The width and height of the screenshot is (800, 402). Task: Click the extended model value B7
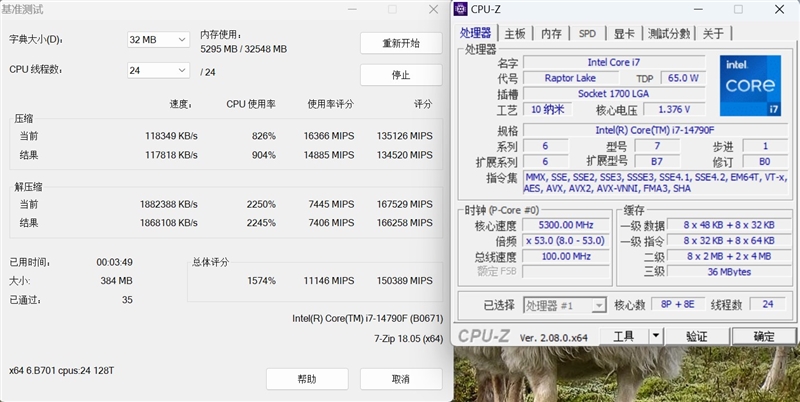point(657,162)
